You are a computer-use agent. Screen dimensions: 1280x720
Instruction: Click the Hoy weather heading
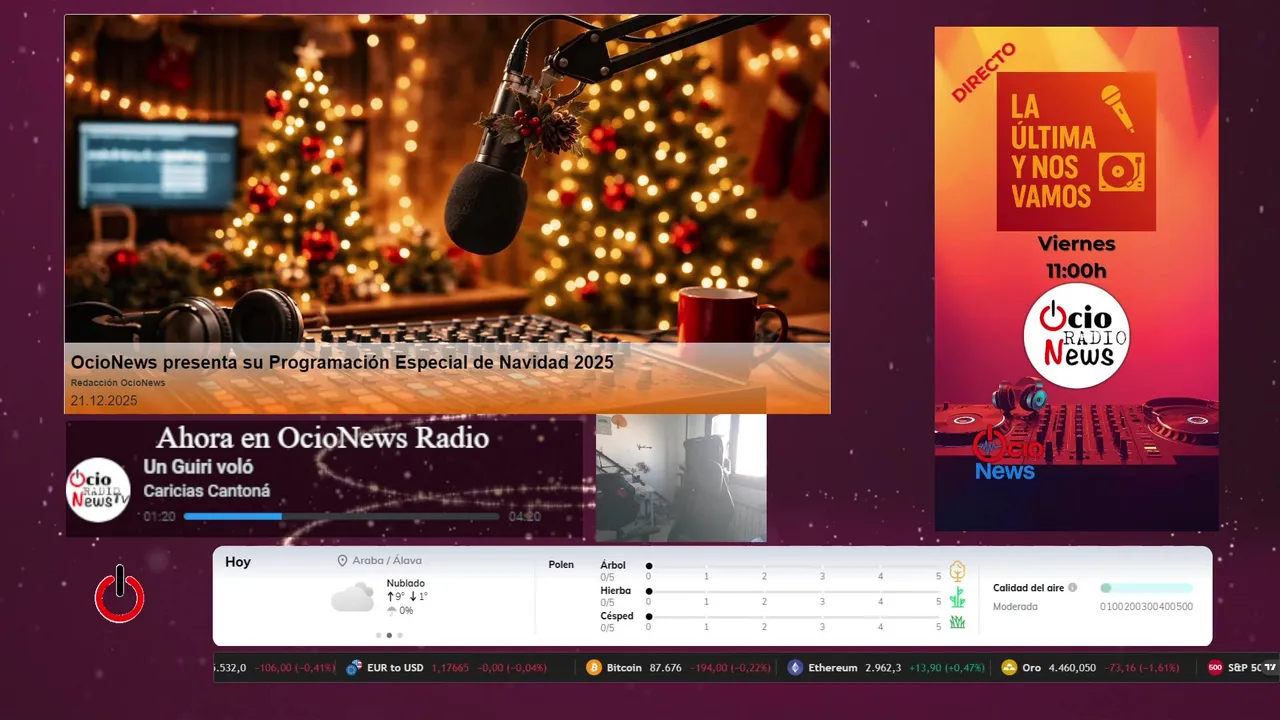238,562
